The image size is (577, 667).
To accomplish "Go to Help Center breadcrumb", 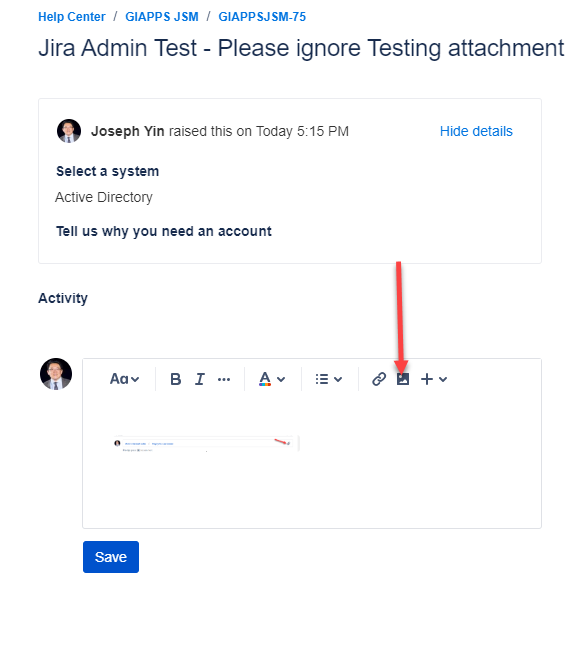I will (x=72, y=17).
